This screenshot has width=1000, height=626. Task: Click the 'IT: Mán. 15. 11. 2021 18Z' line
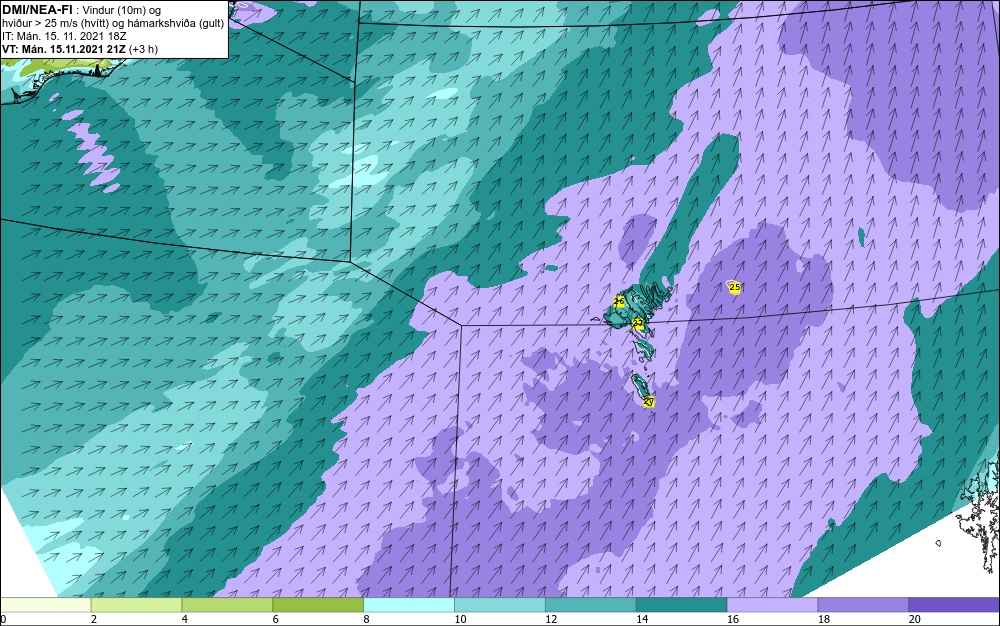point(64,36)
